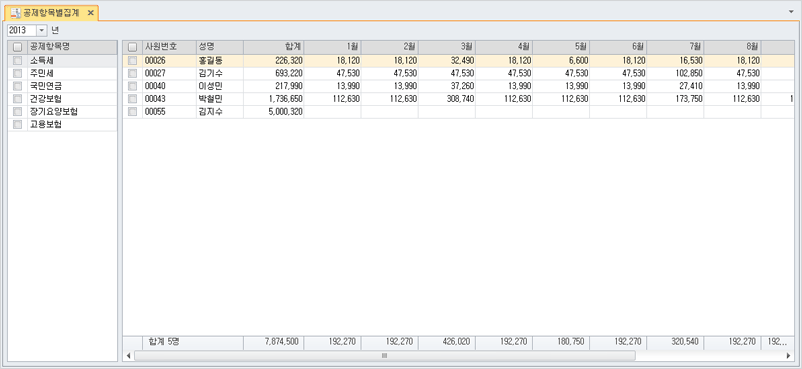Click the horizontal scrollbar thumb
The image size is (802, 369).
[385, 355]
